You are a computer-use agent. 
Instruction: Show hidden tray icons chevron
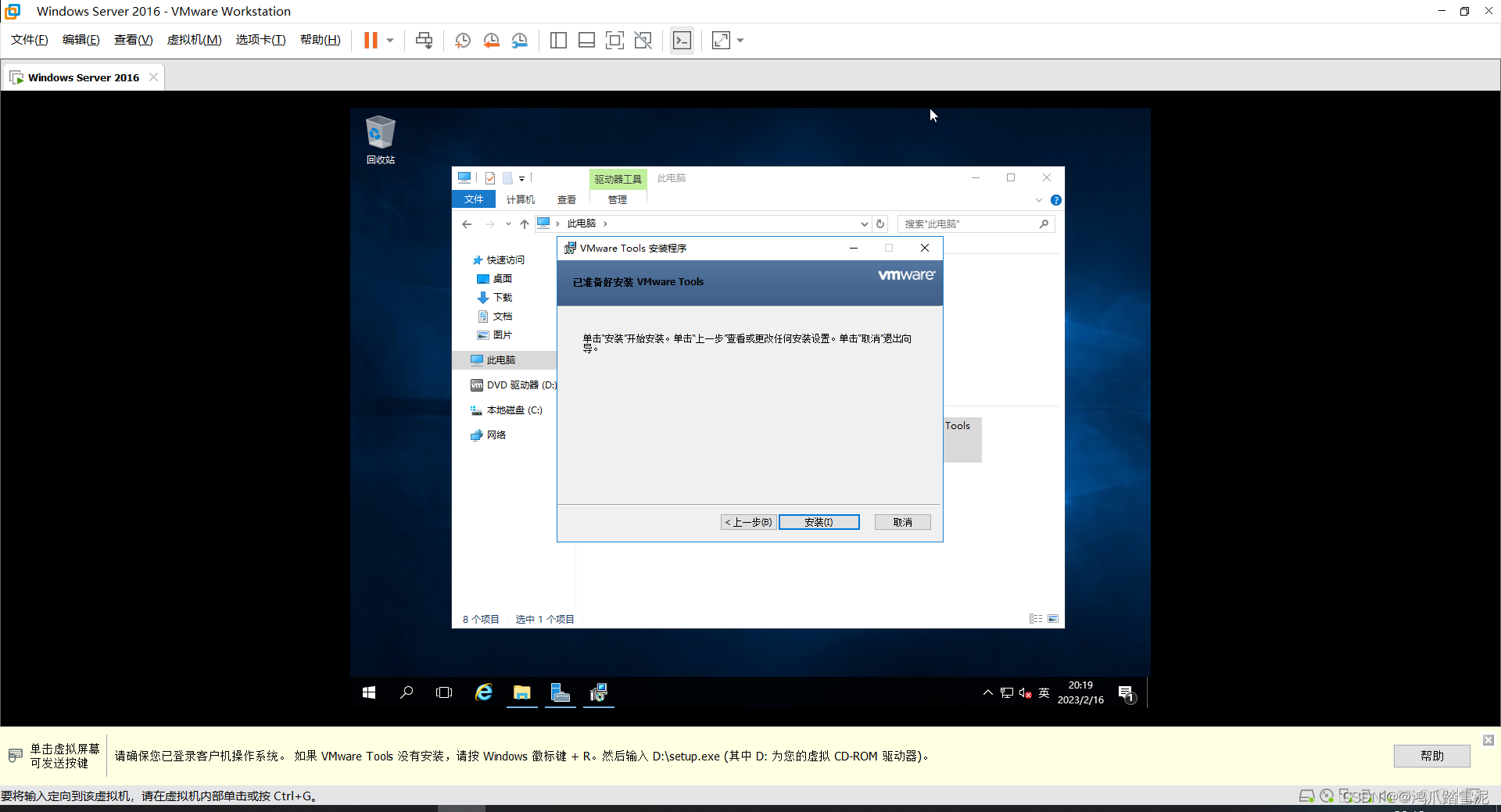[x=988, y=692]
